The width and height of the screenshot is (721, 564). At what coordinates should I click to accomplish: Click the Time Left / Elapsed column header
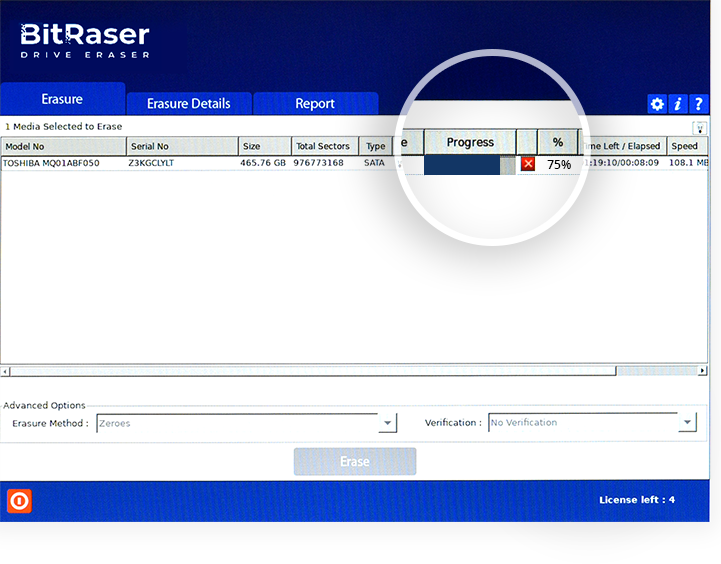pyautogui.click(x=624, y=146)
